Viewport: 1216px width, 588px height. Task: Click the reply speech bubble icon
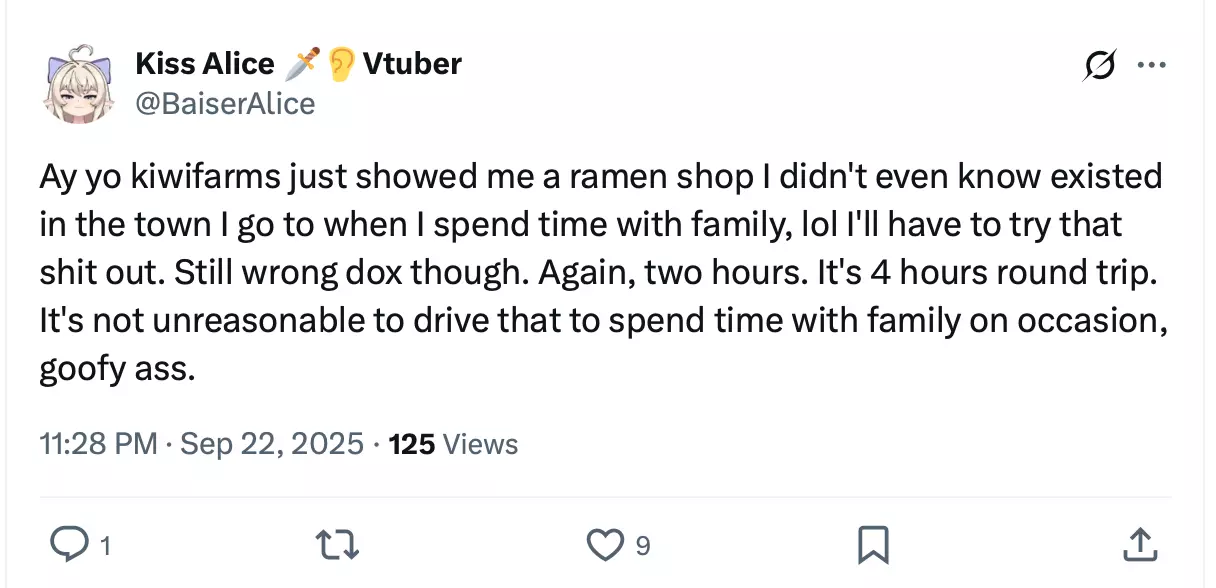[x=68, y=544]
